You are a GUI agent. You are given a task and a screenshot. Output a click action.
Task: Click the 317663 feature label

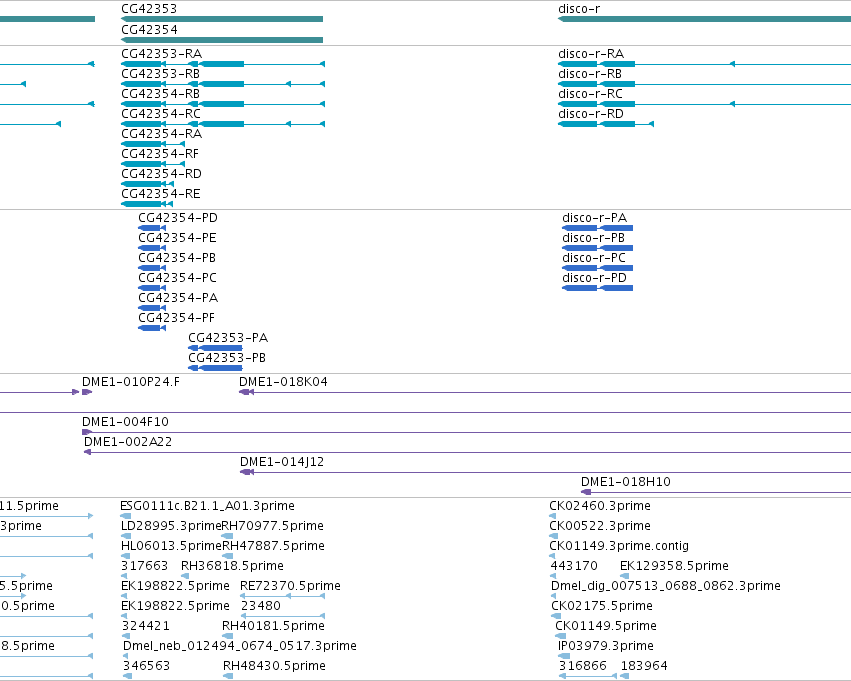coord(144,566)
